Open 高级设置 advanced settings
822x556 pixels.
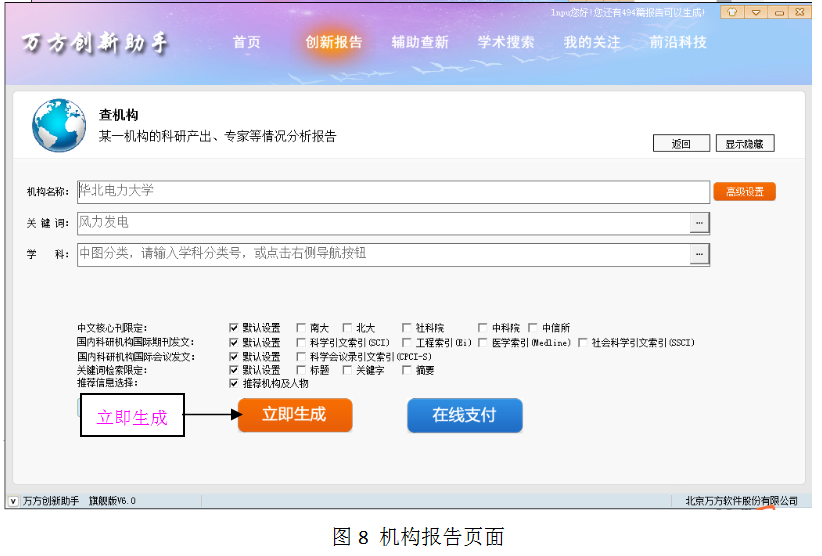coord(744,192)
